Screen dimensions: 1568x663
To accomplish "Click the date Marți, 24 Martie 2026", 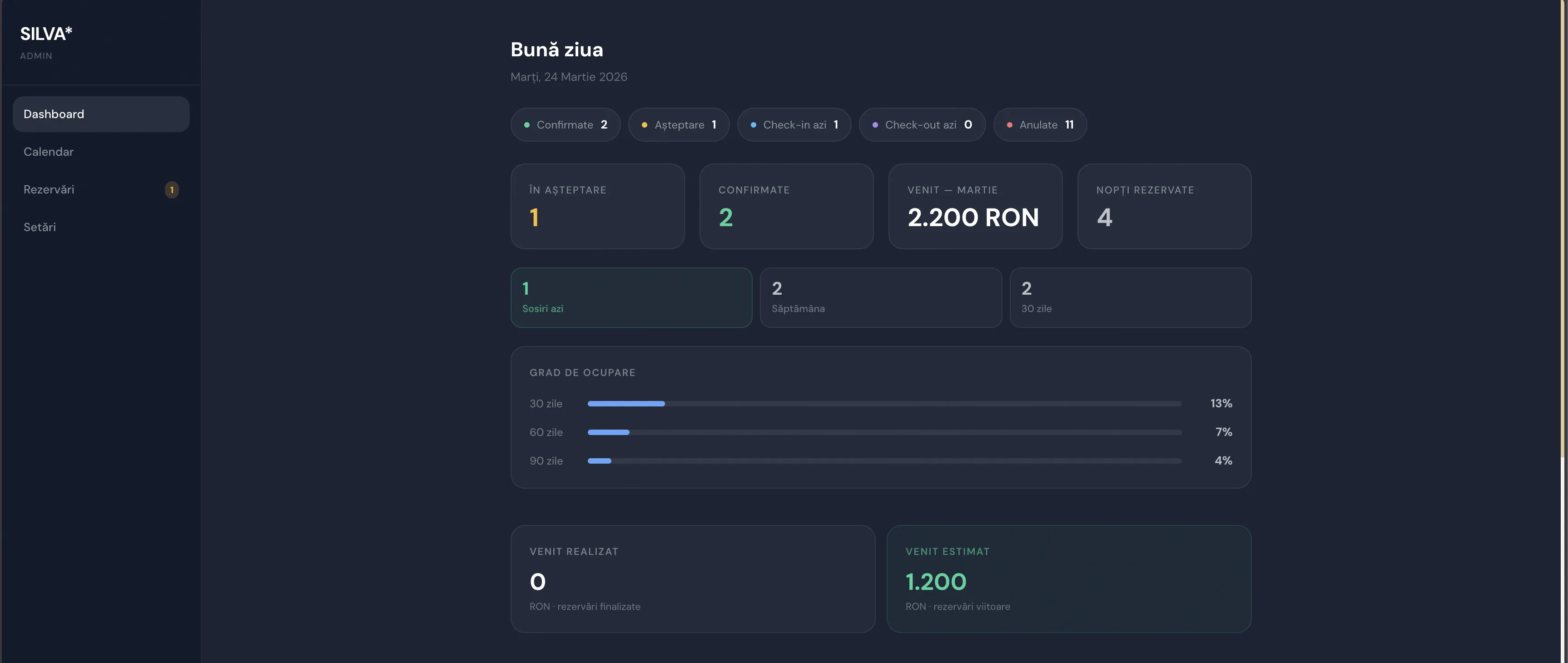I will click(569, 77).
